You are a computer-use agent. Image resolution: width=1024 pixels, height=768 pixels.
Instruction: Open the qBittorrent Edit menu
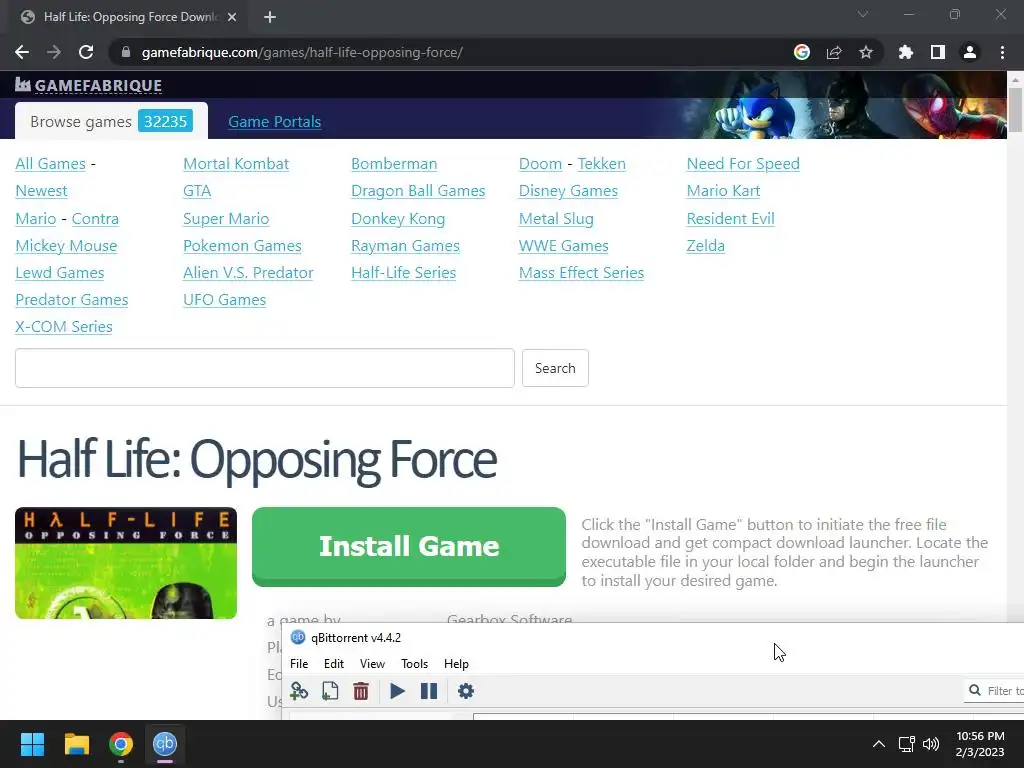334,664
